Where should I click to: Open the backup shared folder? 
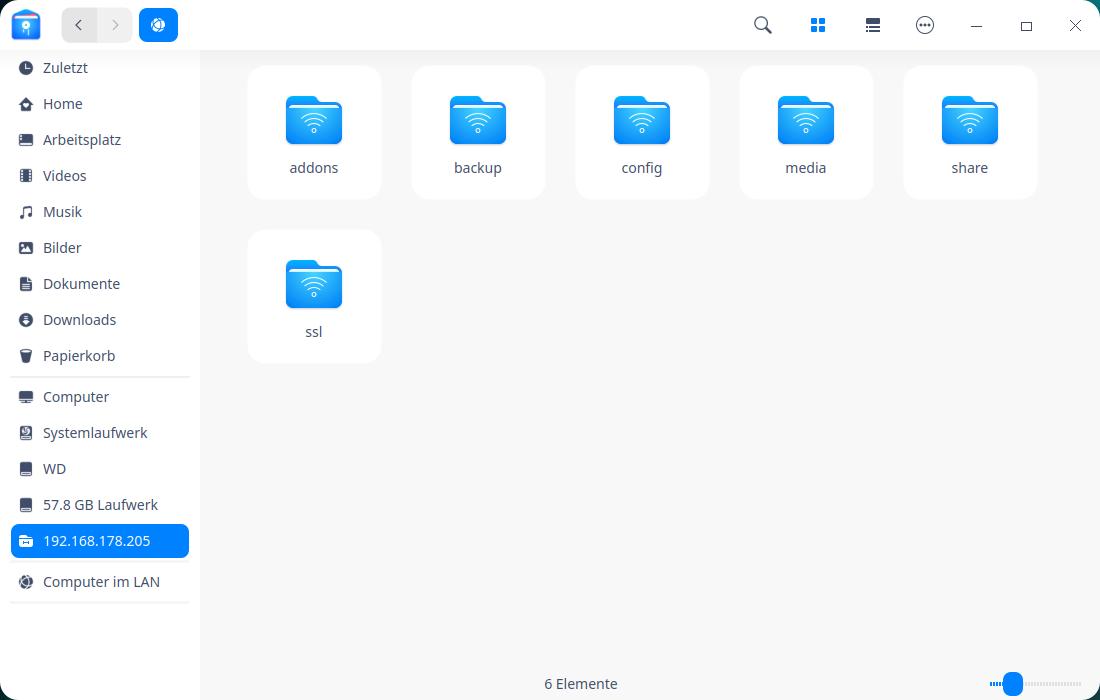(x=478, y=133)
